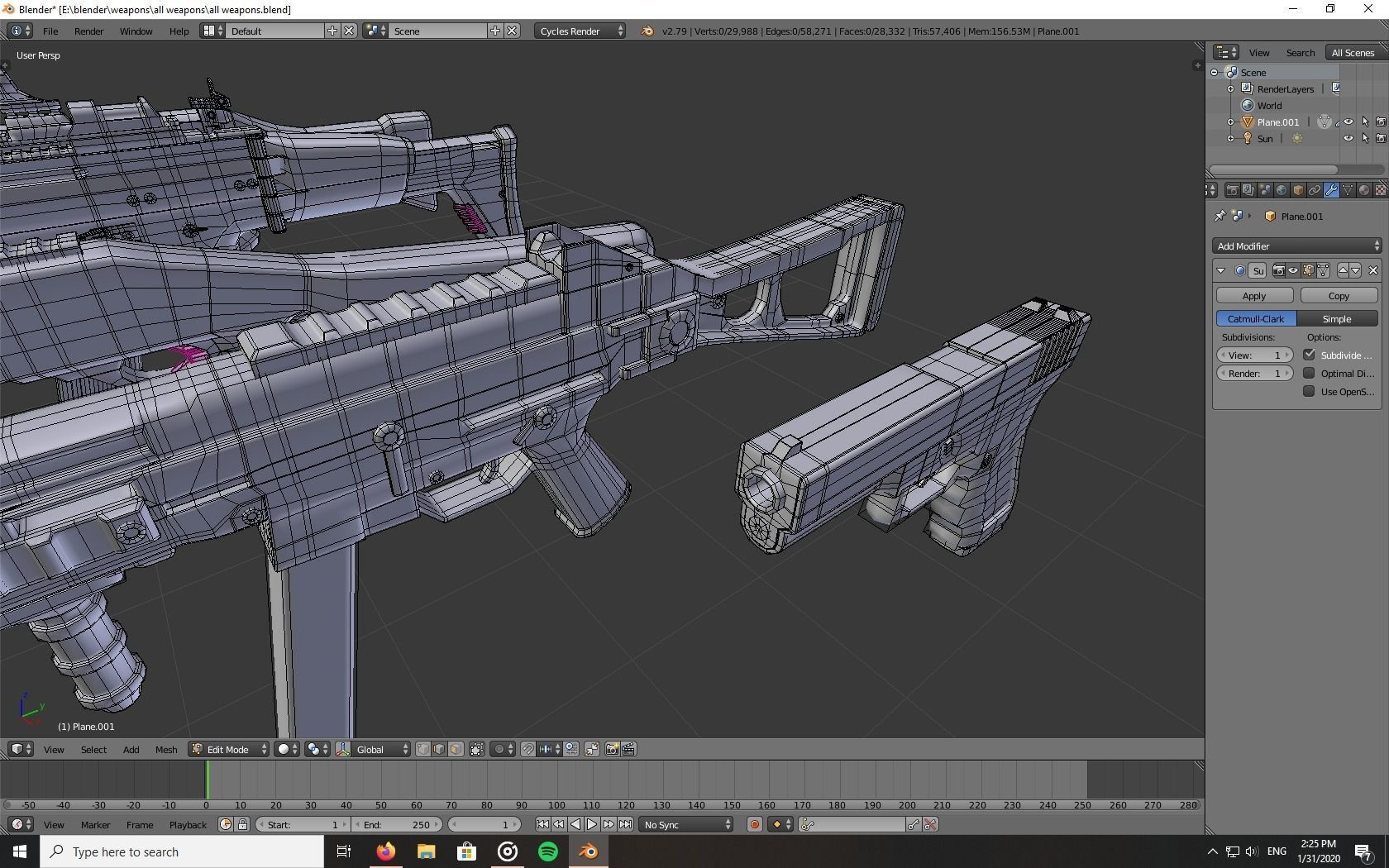1389x868 pixels.
Task: Toggle automatic keyframe record button
Action: click(754, 824)
